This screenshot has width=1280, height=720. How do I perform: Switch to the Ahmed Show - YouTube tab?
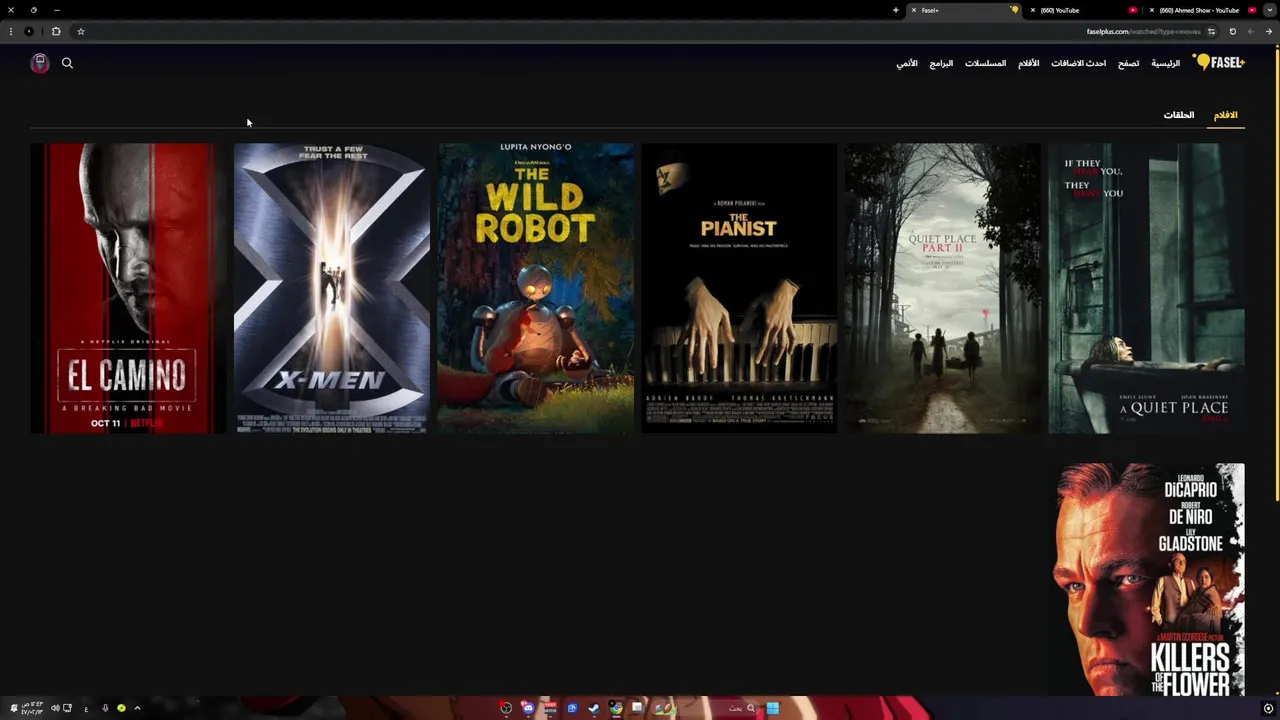pos(1203,10)
